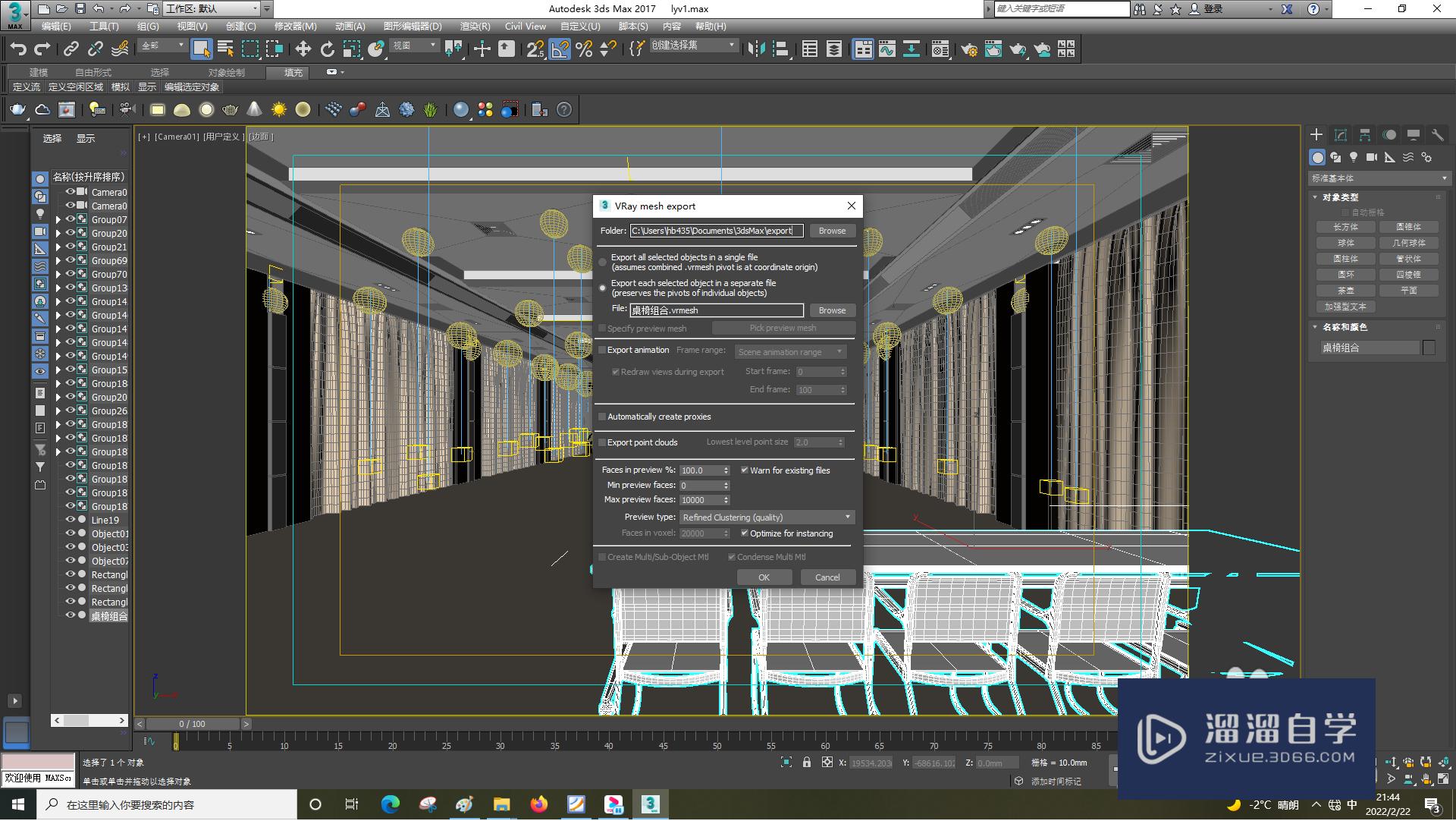Screen dimensions: 1456x821
Task: Click the Select and Link chain icon
Action: click(71, 49)
